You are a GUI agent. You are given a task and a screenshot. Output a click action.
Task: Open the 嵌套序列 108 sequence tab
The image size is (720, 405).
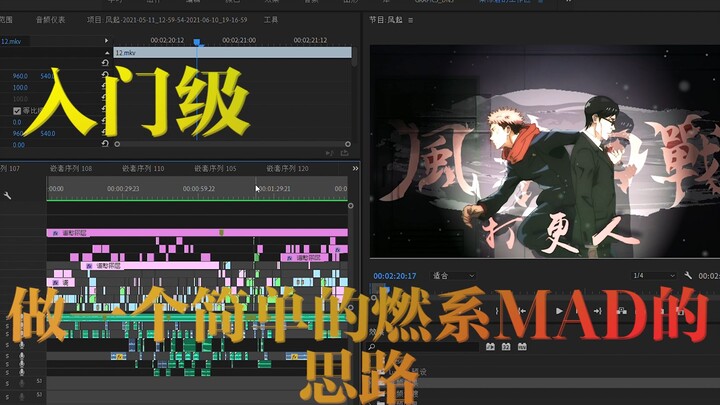pos(71,169)
